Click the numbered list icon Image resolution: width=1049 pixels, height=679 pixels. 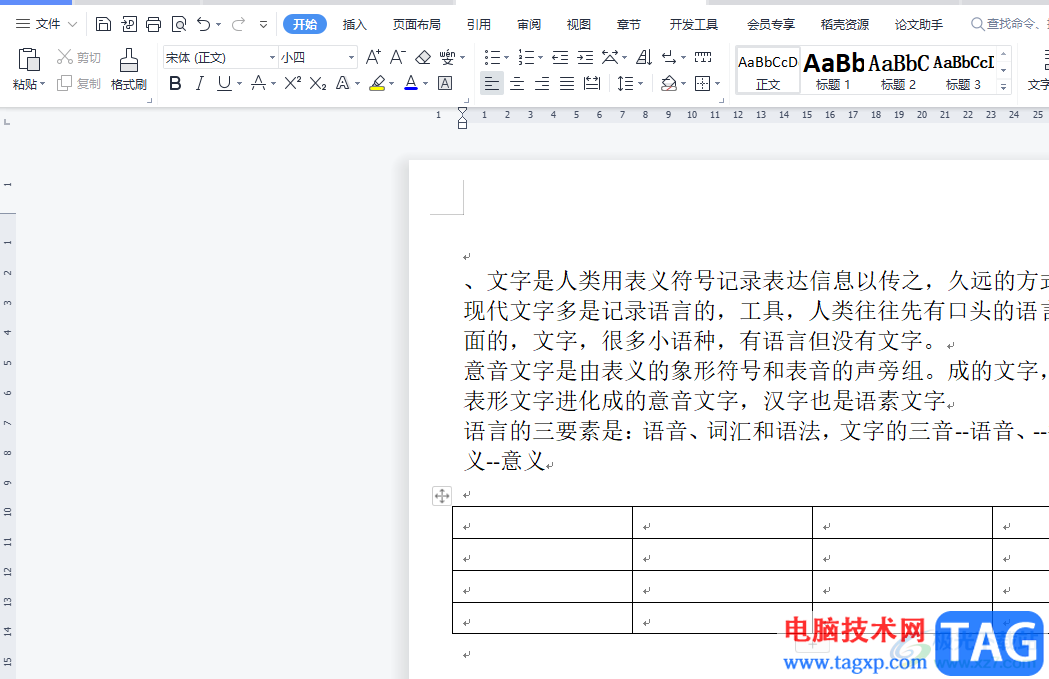point(527,58)
